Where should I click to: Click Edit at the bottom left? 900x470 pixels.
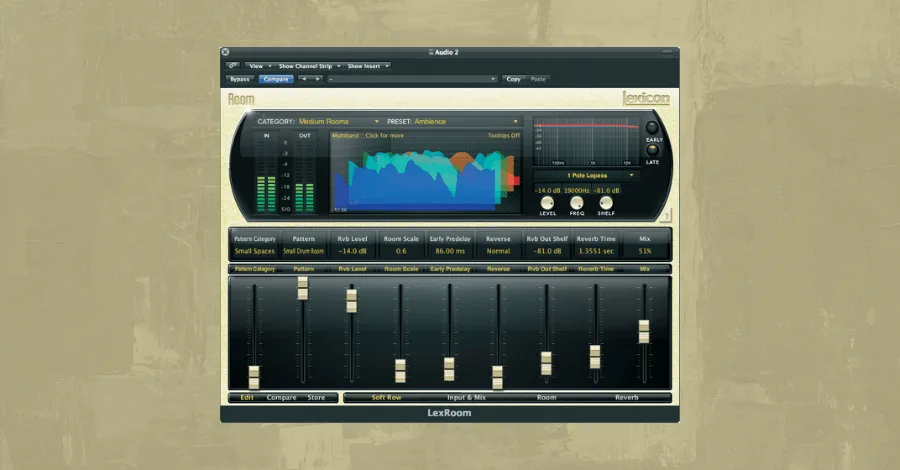pyautogui.click(x=247, y=397)
